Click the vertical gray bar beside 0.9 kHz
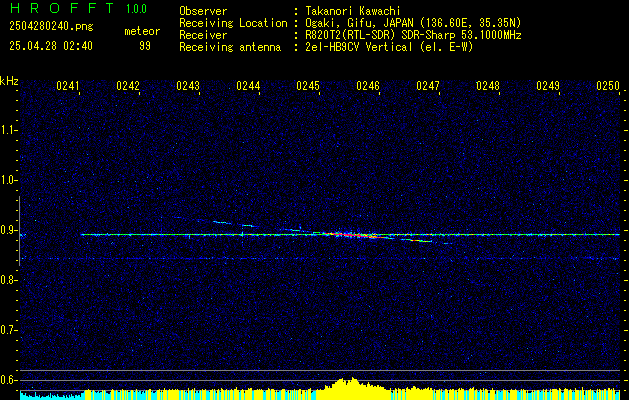 coord(19,231)
